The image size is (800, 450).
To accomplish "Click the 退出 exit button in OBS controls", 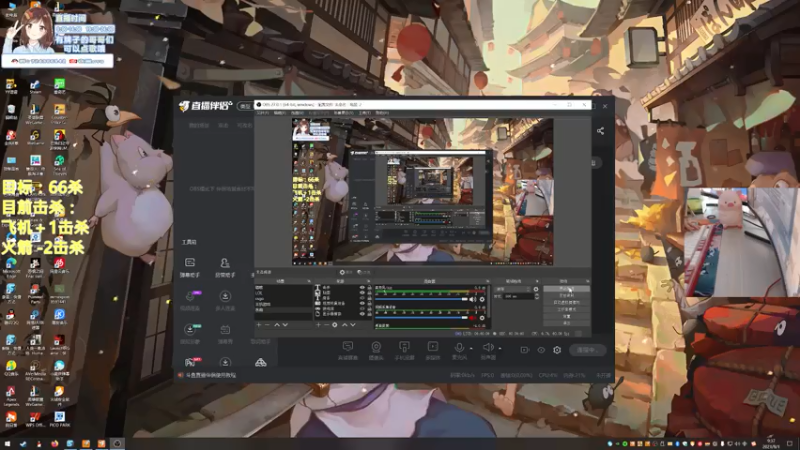I will [x=566, y=323].
